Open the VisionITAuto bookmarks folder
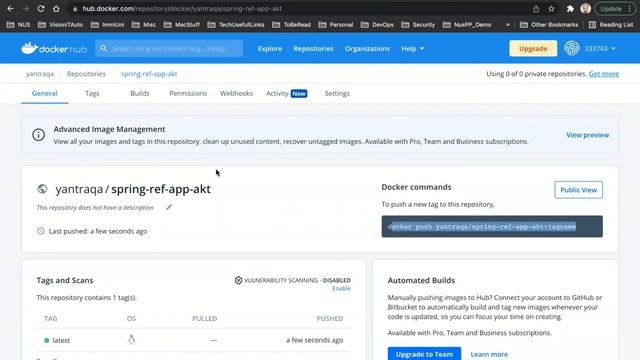The height and width of the screenshot is (360, 640). (60, 24)
